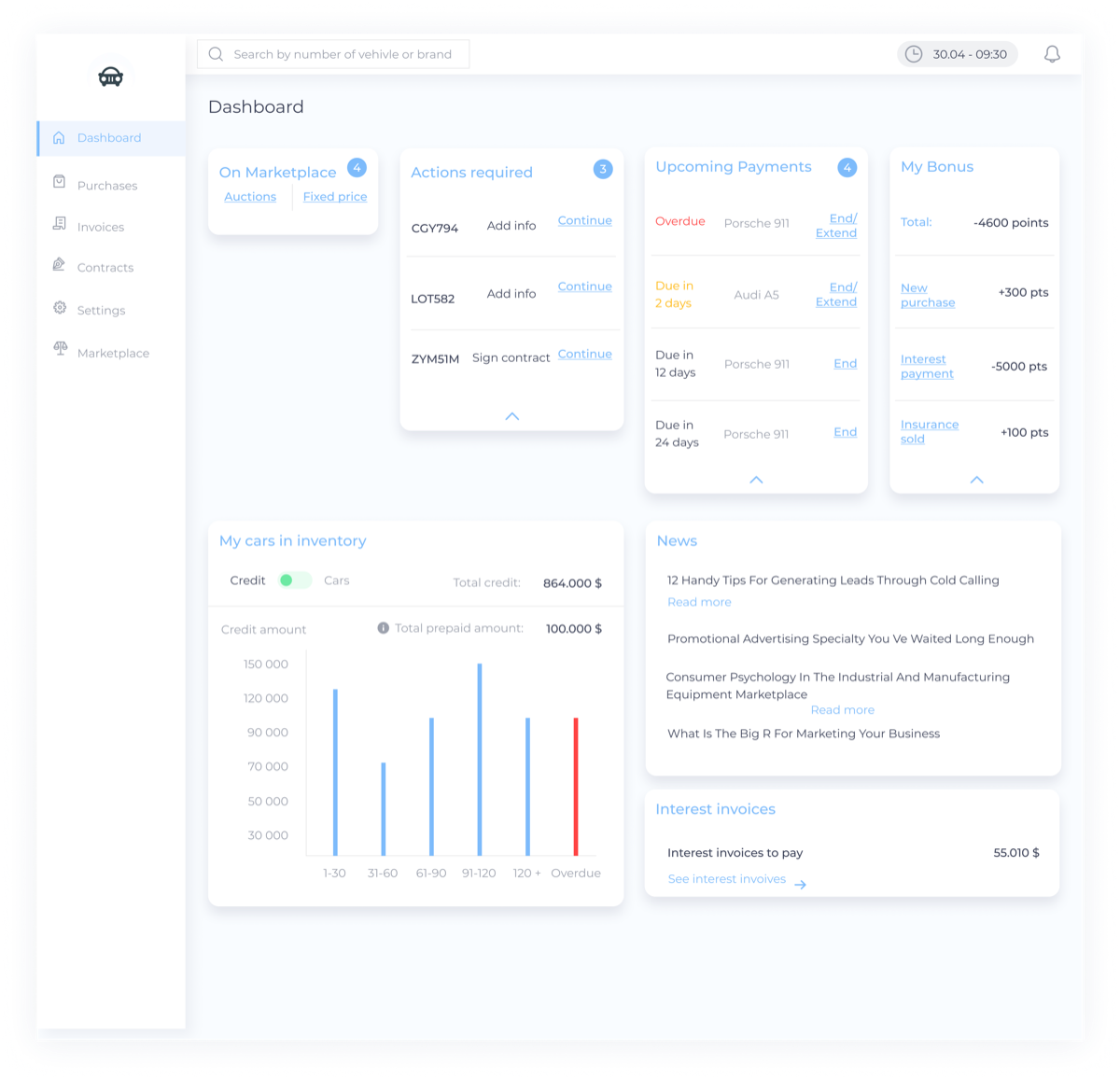Open Contracts in sidebar

[x=105, y=268]
